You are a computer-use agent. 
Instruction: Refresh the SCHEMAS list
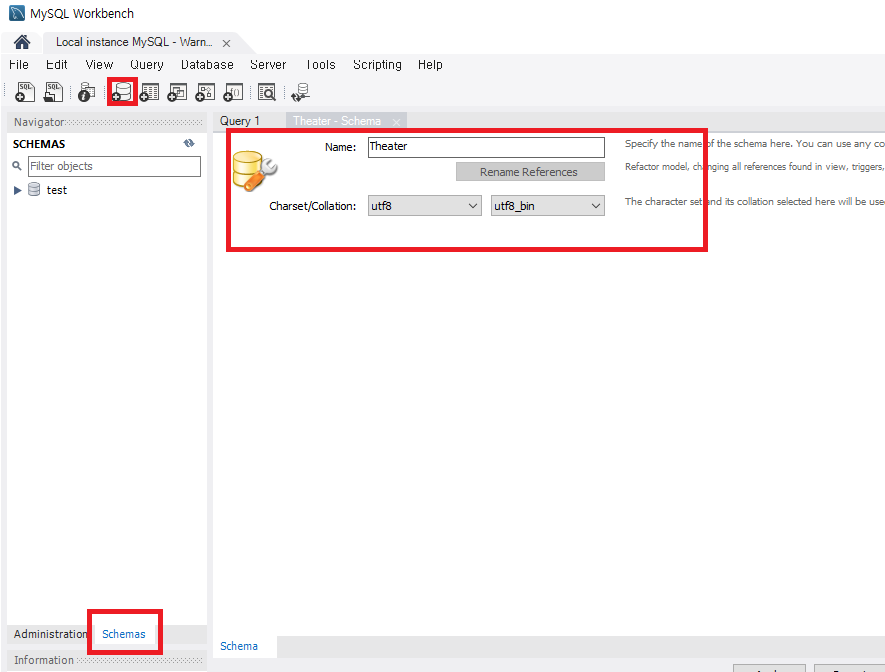[x=189, y=143]
